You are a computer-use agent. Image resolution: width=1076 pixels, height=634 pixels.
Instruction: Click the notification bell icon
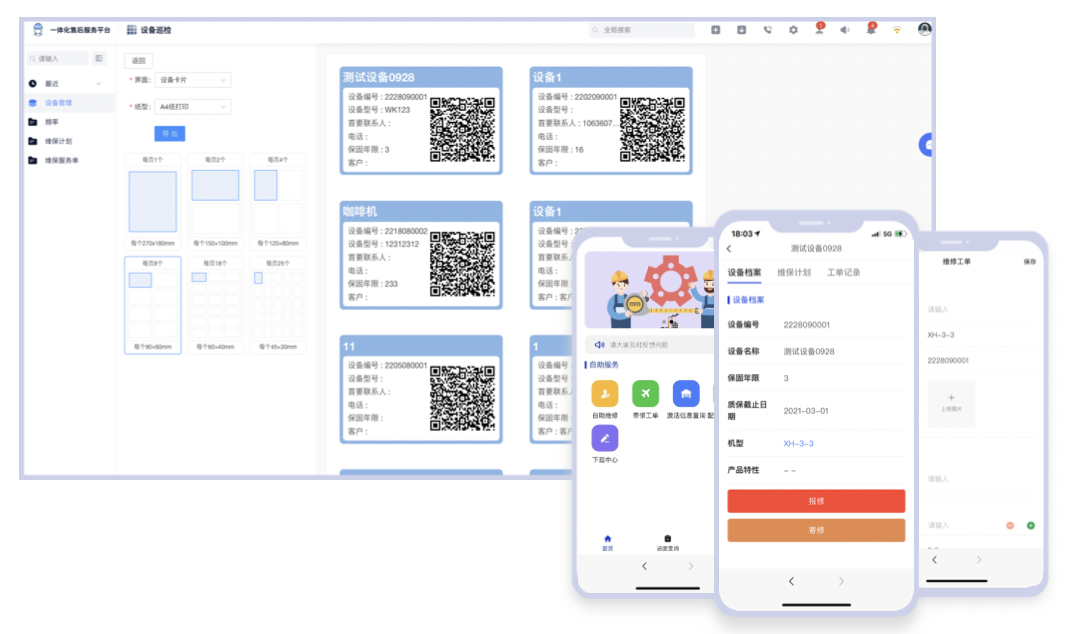[870, 30]
